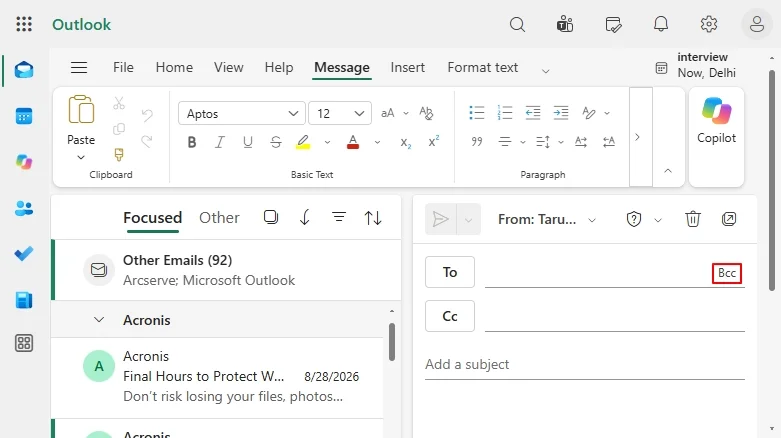Toggle underline formatting
This screenshot has height=438, width=781.
pos(248,143)
